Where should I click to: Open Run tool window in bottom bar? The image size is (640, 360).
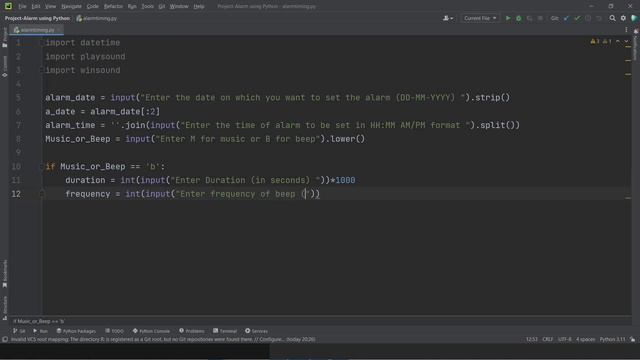click(x=40, y=331)
